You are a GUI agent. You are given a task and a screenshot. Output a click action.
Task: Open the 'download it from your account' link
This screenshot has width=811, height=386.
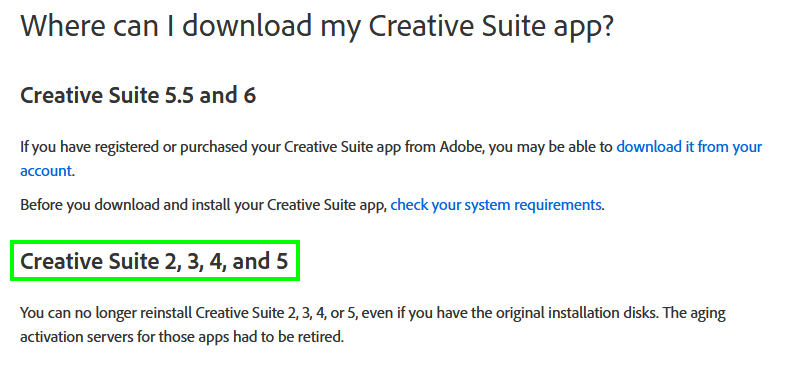click(689, 147)
